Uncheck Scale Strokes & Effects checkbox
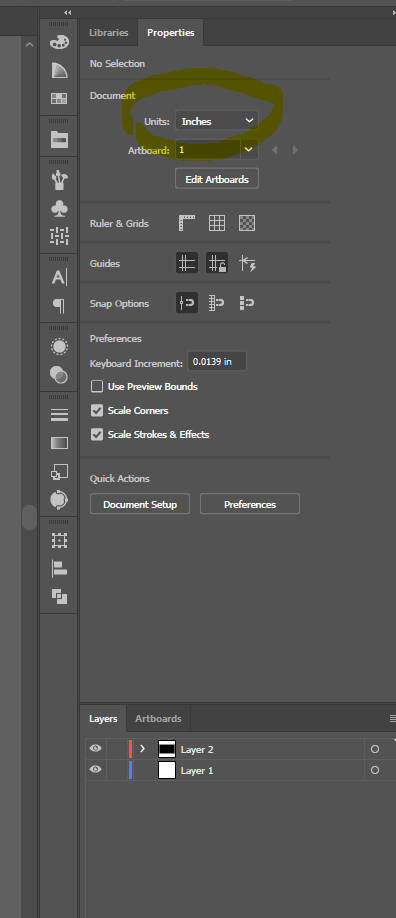The image size is (396, 918). tap(97, 434)
